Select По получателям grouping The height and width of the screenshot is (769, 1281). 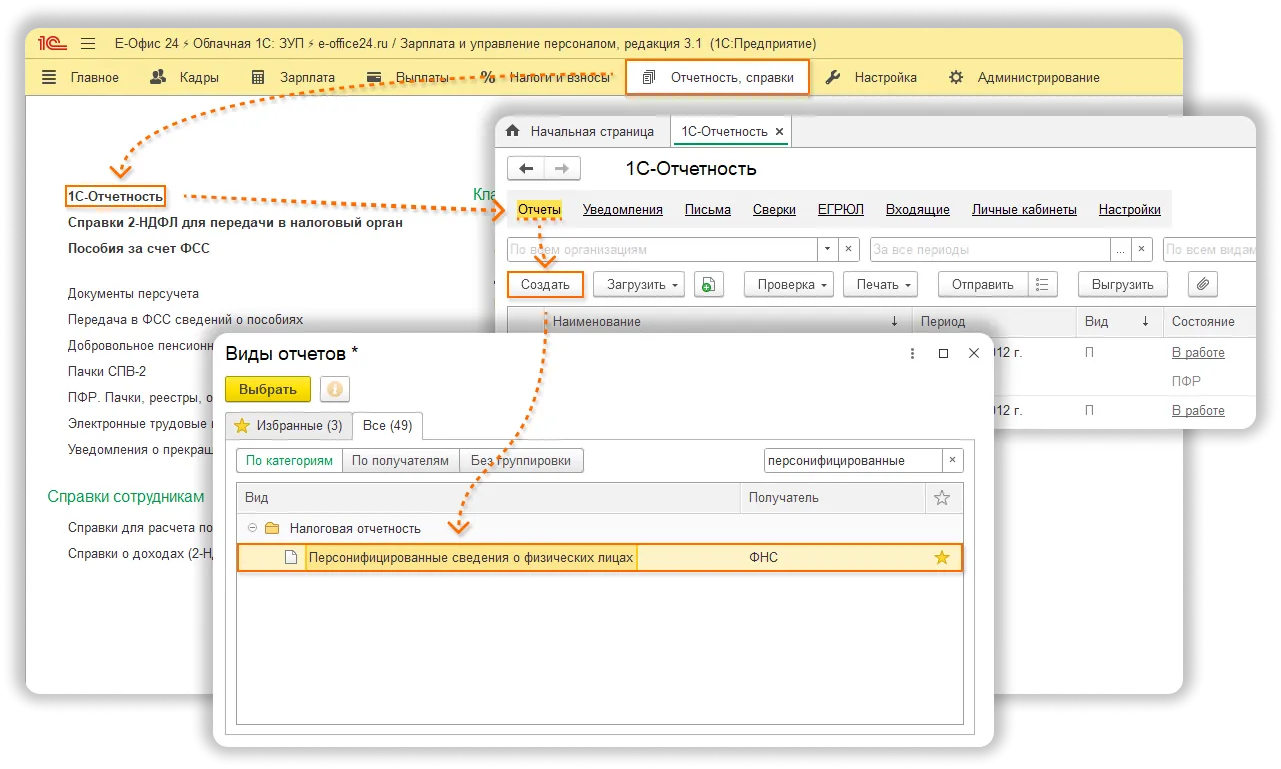pos(401,460)
